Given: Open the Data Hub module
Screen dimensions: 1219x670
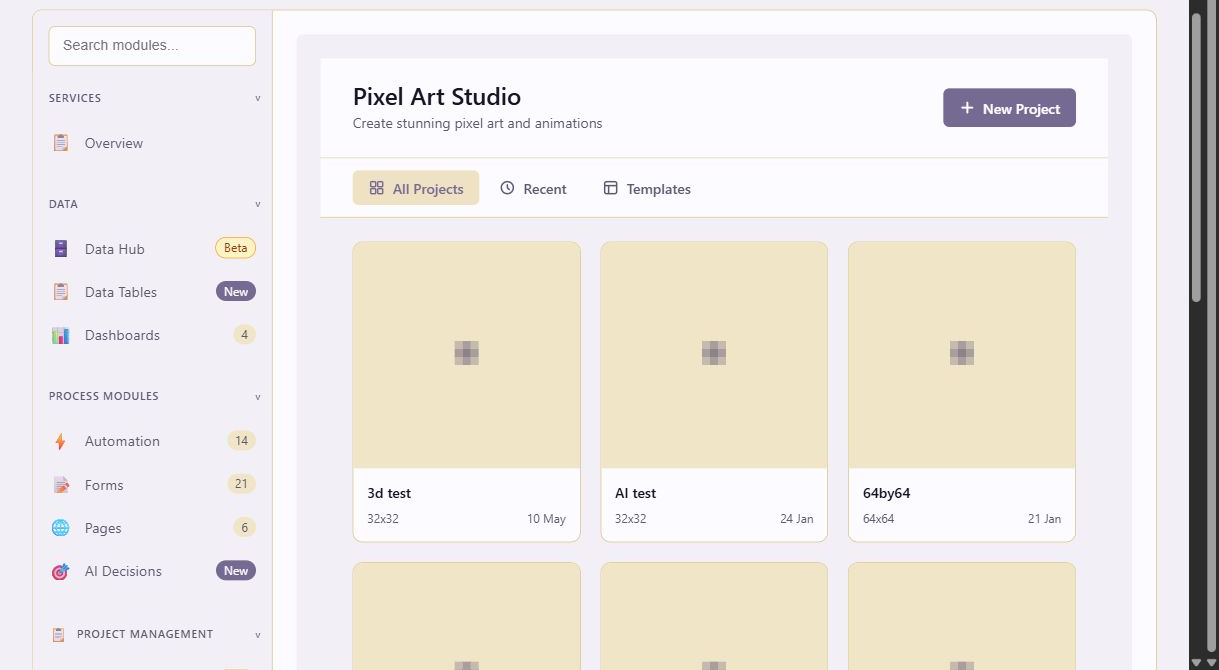Looking at the screenshot, I should [152, 249].
